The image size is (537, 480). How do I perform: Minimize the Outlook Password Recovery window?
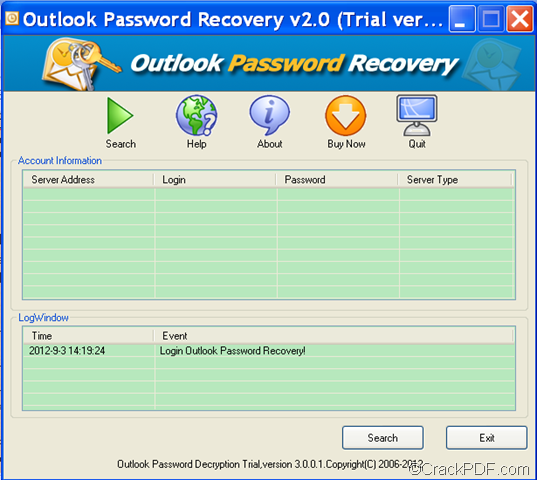point(462,19)
